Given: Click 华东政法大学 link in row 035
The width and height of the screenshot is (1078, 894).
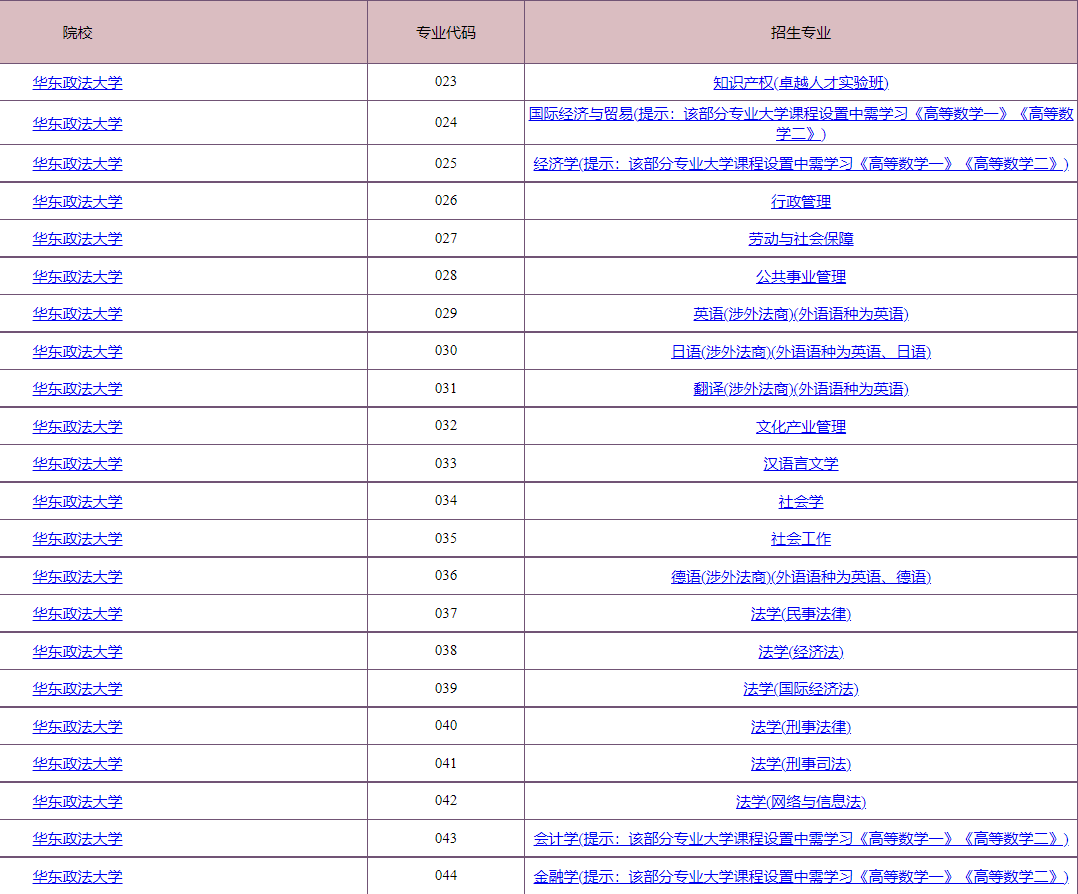Looking at the screenshot, I should point(77,538).
